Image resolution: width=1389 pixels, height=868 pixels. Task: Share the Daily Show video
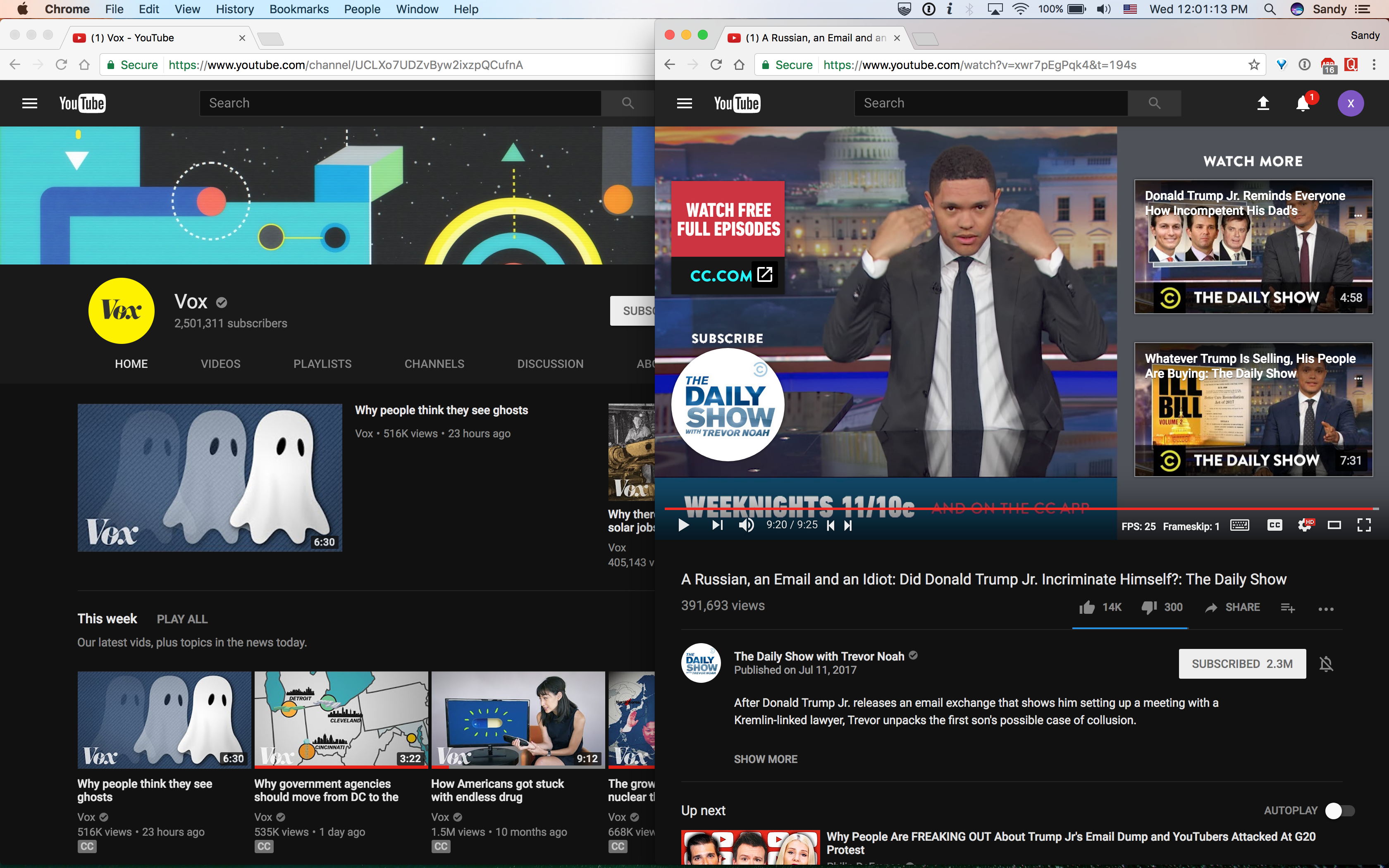[x=1233, y=607]
